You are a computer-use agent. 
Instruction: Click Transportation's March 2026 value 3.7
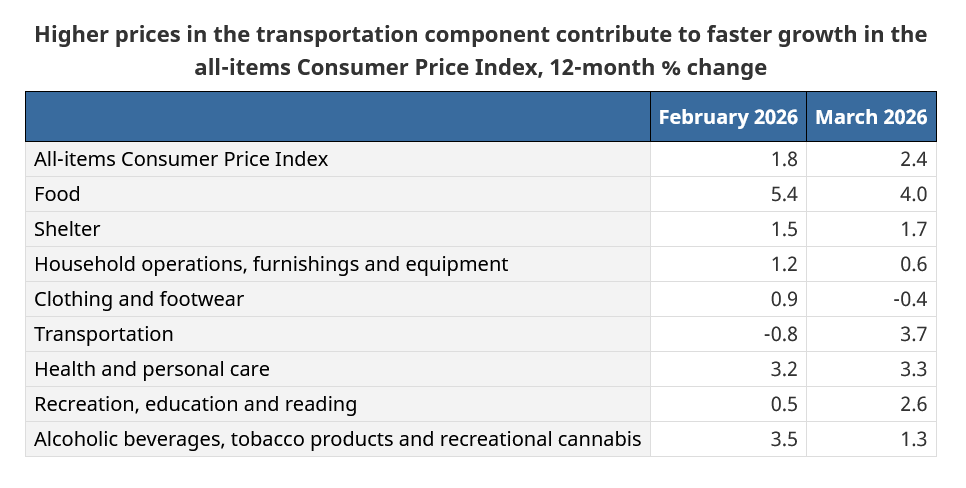click(x=913, y=334)
